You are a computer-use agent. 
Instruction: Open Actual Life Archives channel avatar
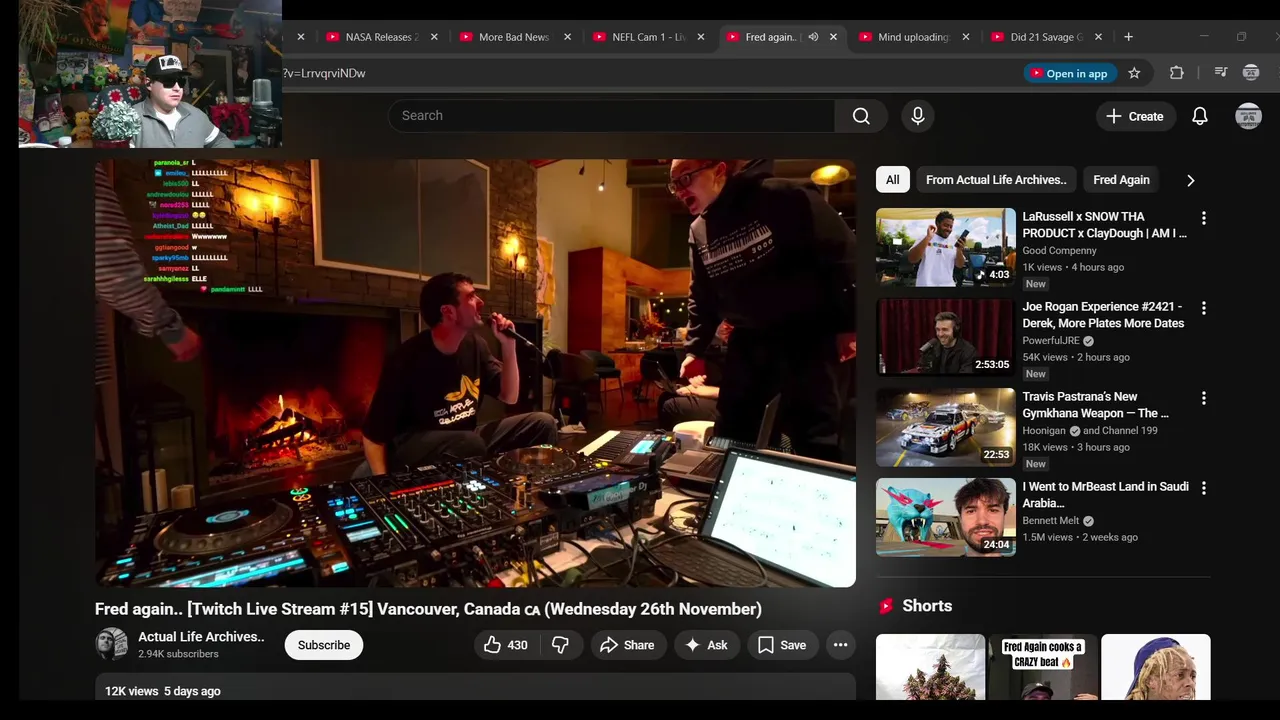pyautogui.click(x=111, y=644)
